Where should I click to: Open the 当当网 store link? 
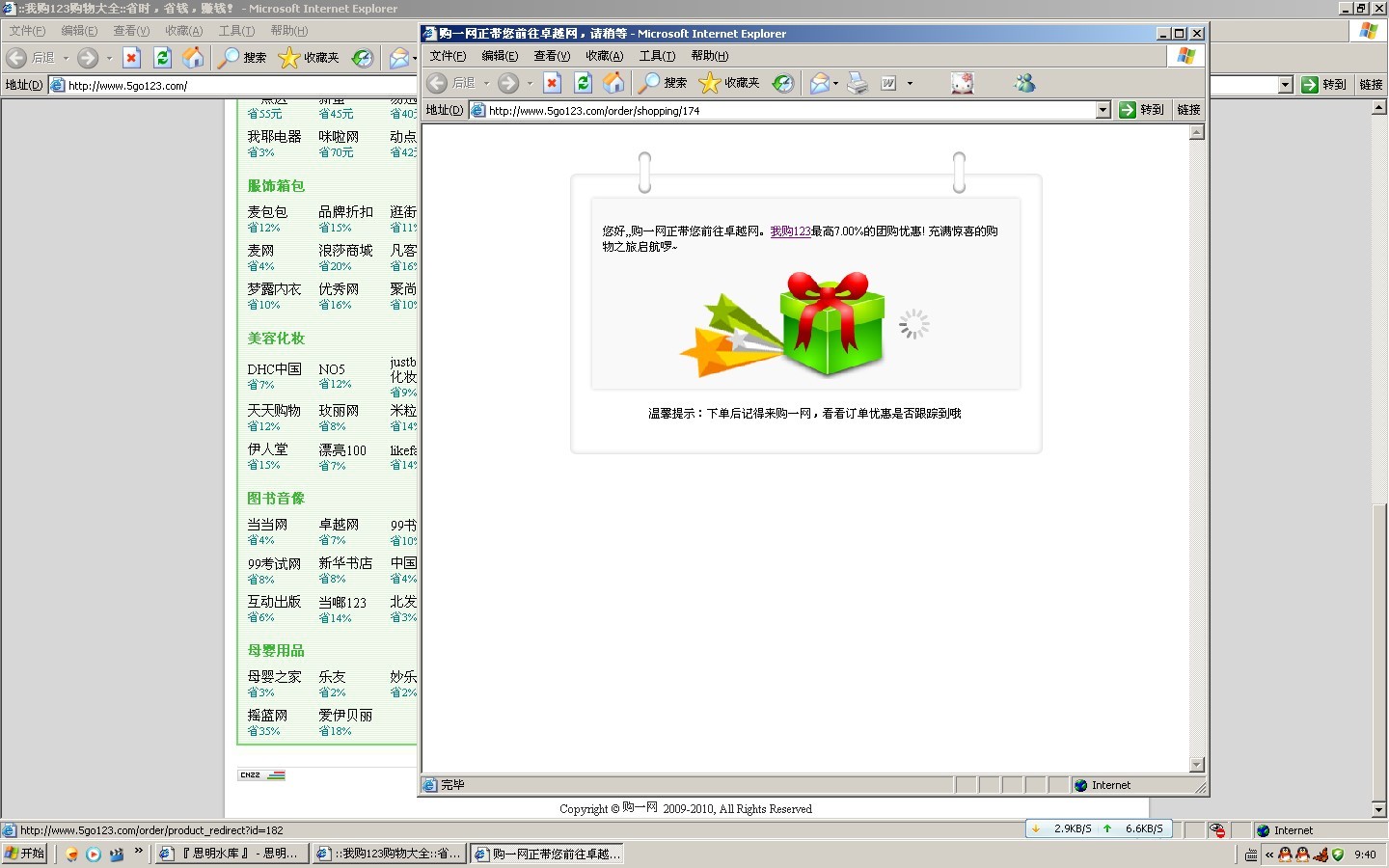pos(267,525)
